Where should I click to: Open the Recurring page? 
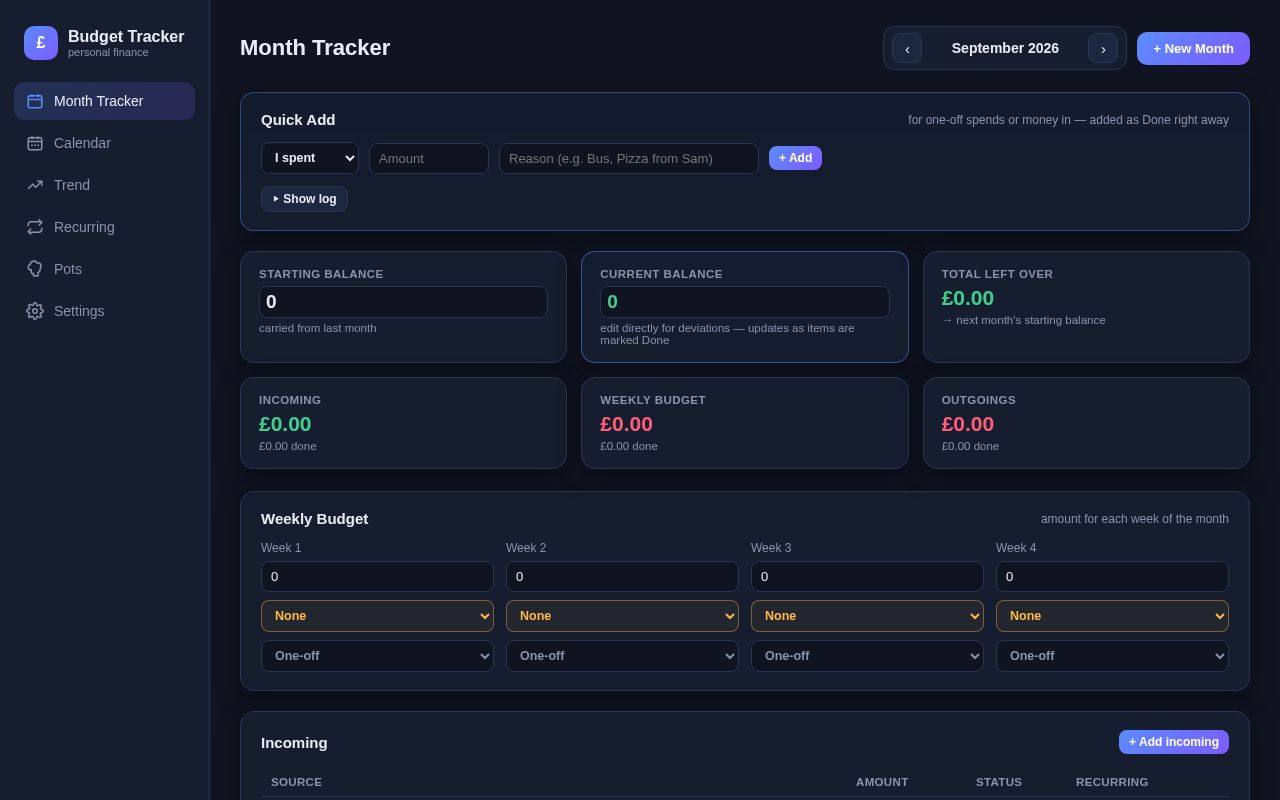104,227
